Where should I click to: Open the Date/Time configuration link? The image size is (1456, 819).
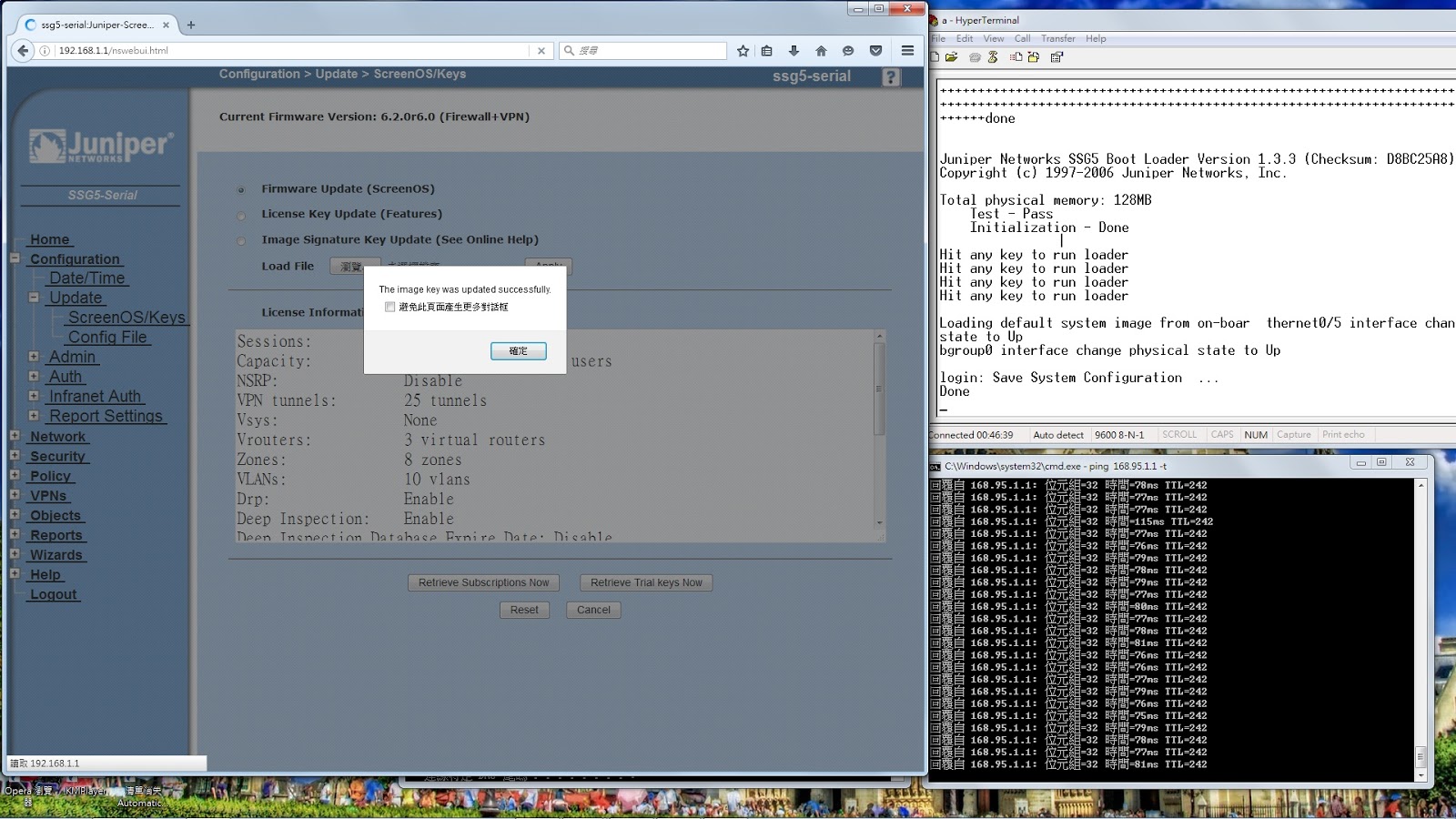pyautogui.click(x=87, y=278)
